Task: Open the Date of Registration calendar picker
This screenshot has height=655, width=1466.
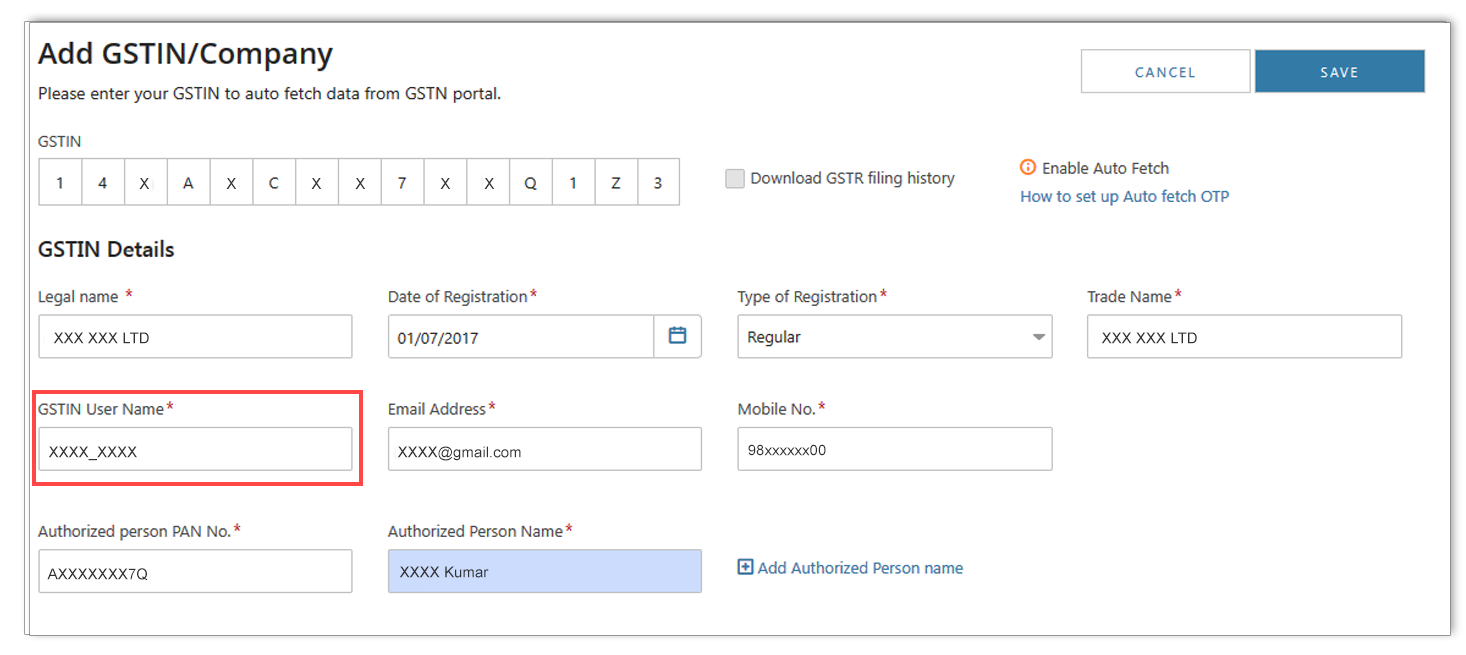Action: click(x=677, y=337)
